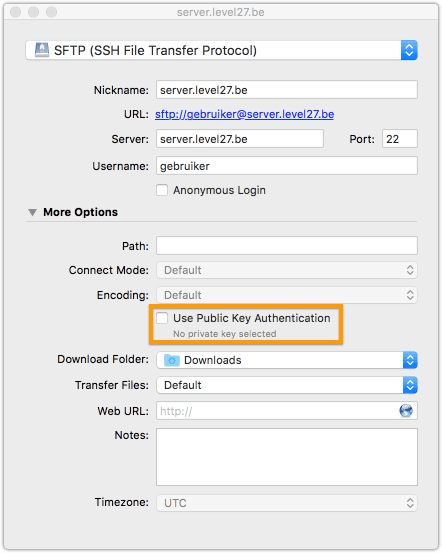The width and height of the screenshot is (442, 553).
Task: Enable Use Public Key Authentication checkbox
Action: click(162, 318)
